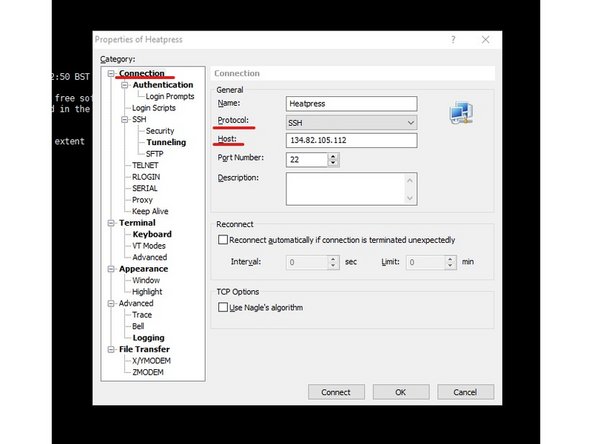Viewport: 592px width, 444px height.
Task: Click the Name field containing Heatpress
Action: pyautogui.click(x=352, y=103)
